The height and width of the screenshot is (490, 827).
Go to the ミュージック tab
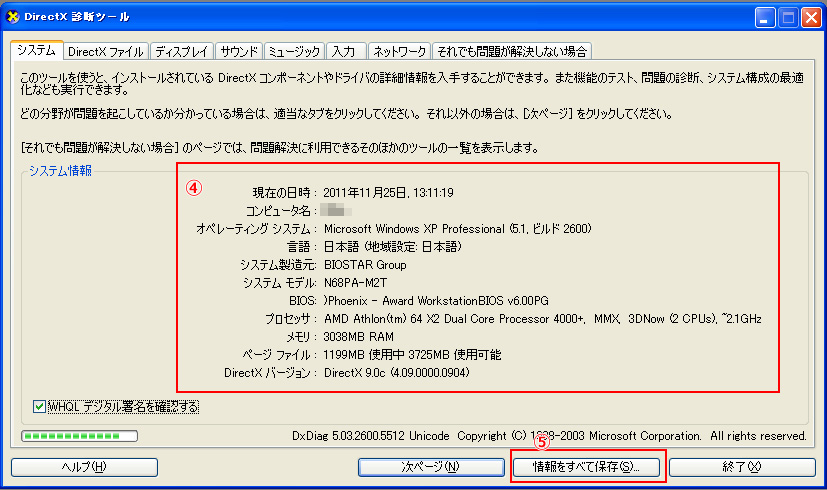coord(294,52)
